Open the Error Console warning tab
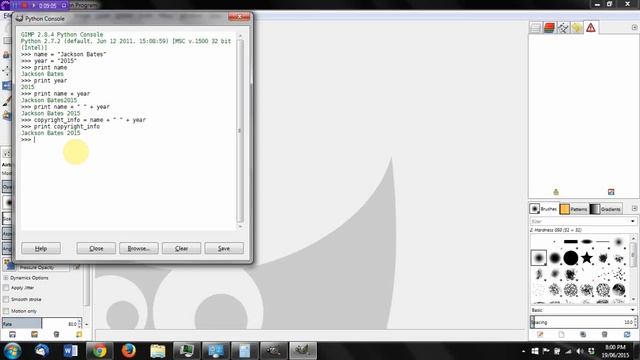Viewport: 640px width, 360px height. [x=591, y=28]
